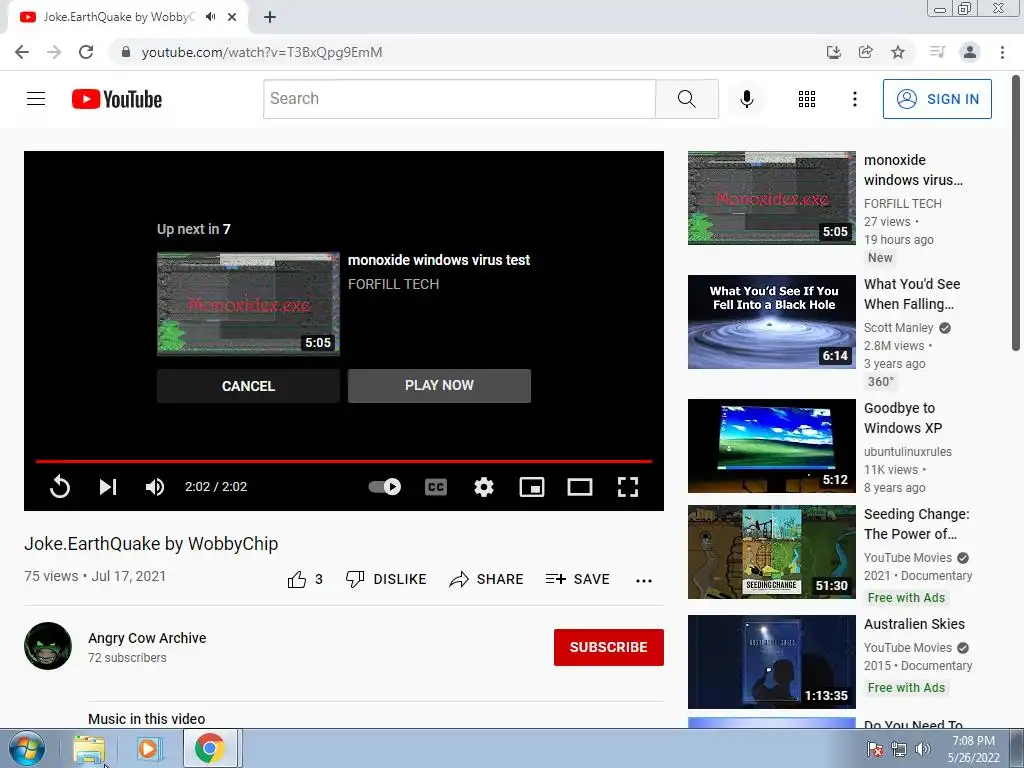Click the red video progress bar
The width and height of the screenshot is (1024, 768).
point(344,461)
